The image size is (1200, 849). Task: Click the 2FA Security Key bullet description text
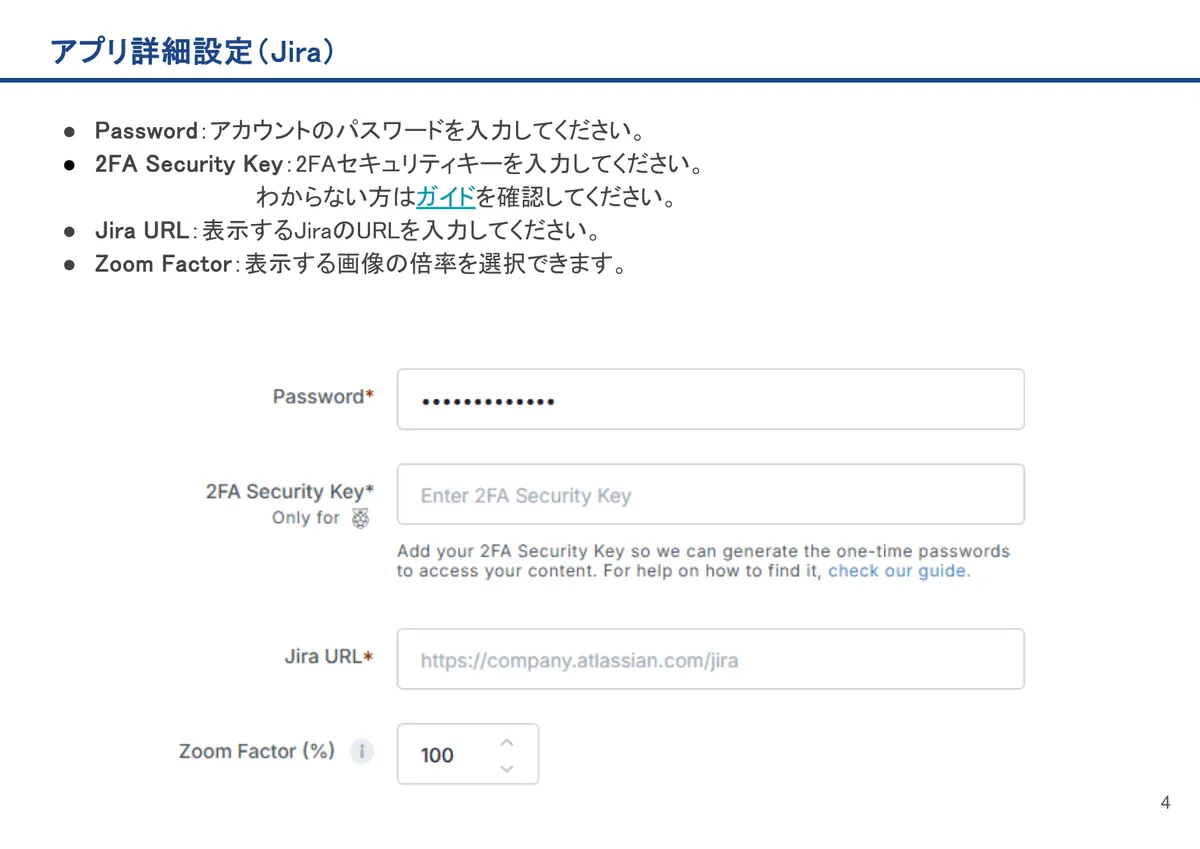[x=399, y=164]
